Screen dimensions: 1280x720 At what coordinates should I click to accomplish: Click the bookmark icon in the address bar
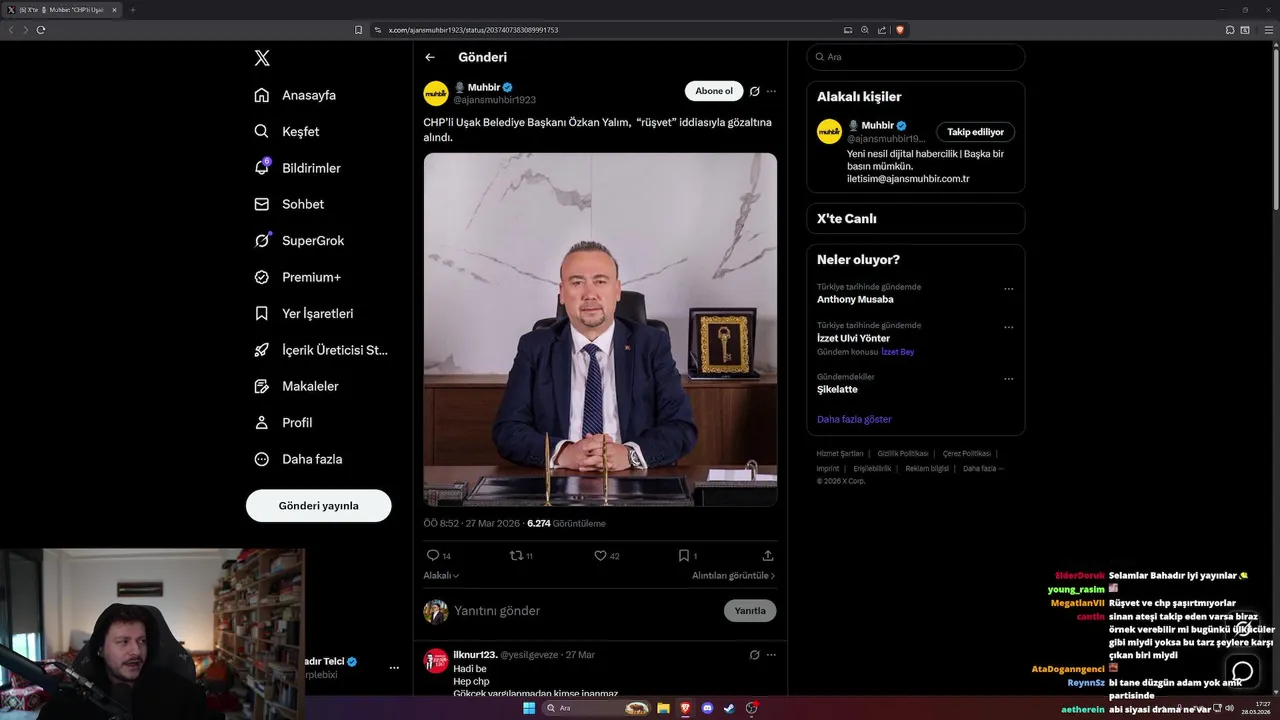(x=359, y=30)
